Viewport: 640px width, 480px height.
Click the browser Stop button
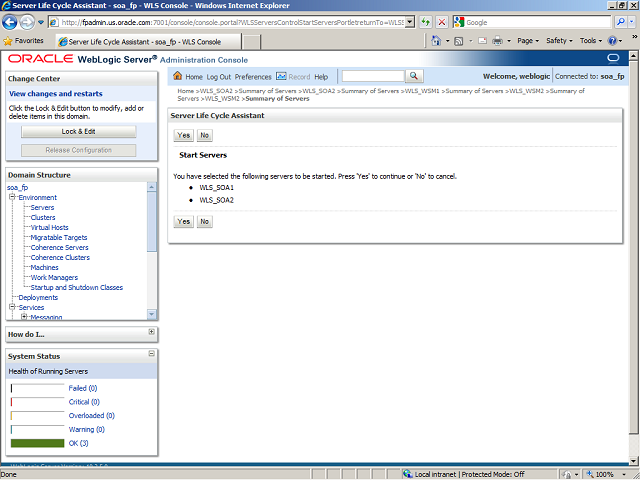tap(441, 21)
